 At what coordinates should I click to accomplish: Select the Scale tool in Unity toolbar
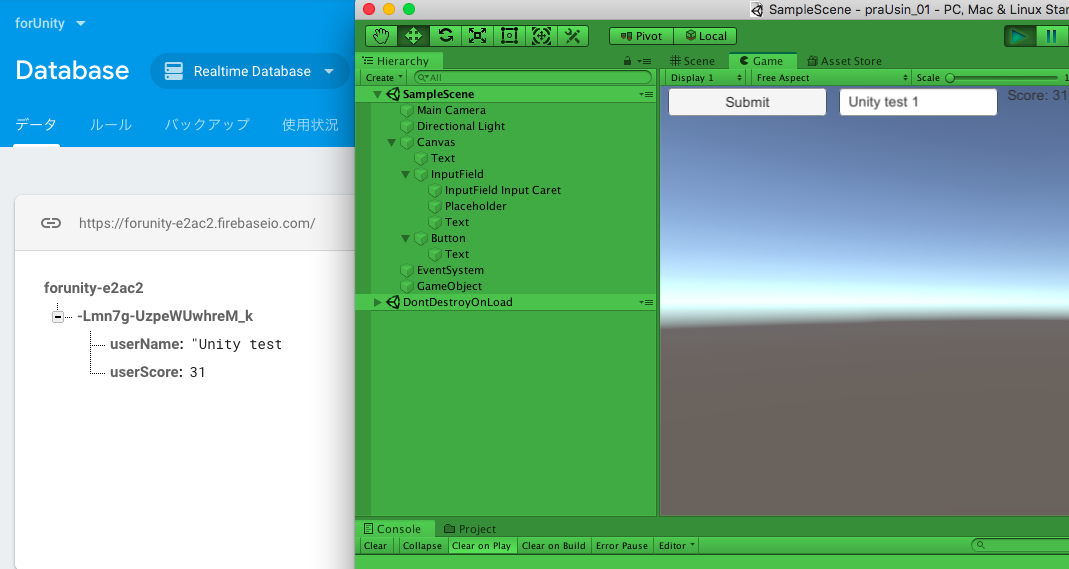(x=477, y=36)
